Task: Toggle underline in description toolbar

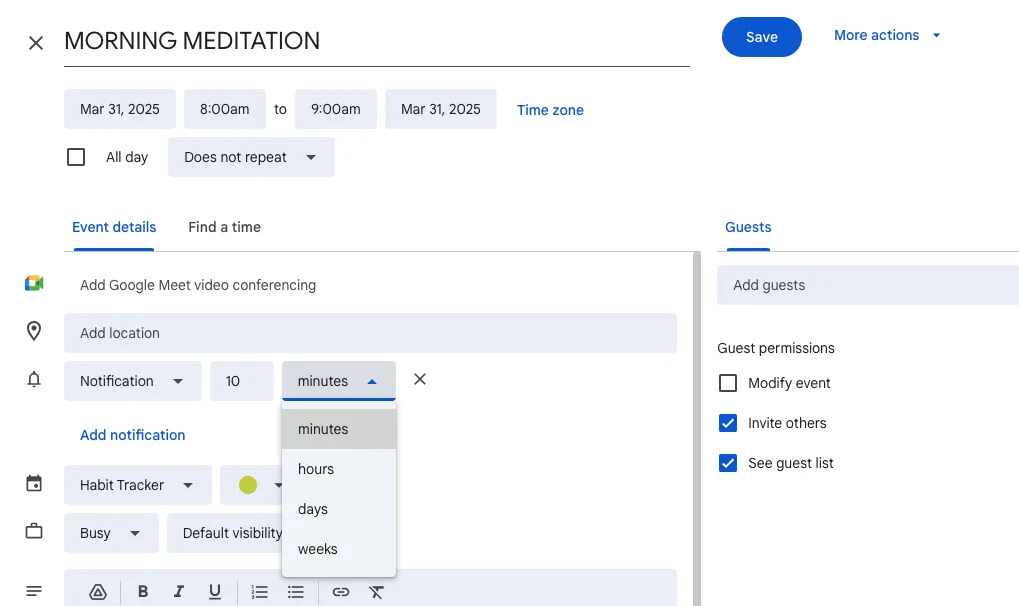Action: point(214,592)
